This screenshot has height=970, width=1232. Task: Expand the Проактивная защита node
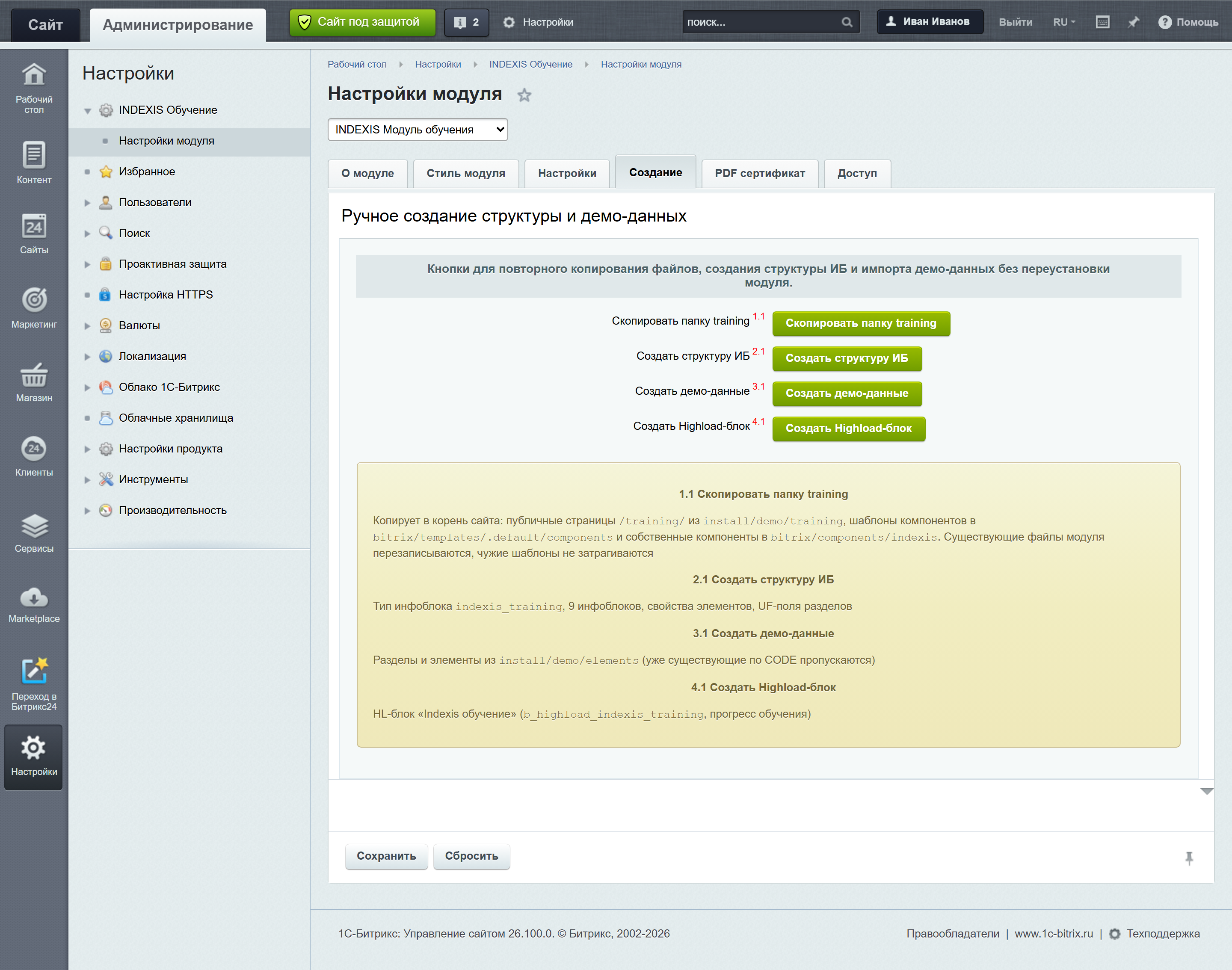pyautogui.click(x=87, y=264)
